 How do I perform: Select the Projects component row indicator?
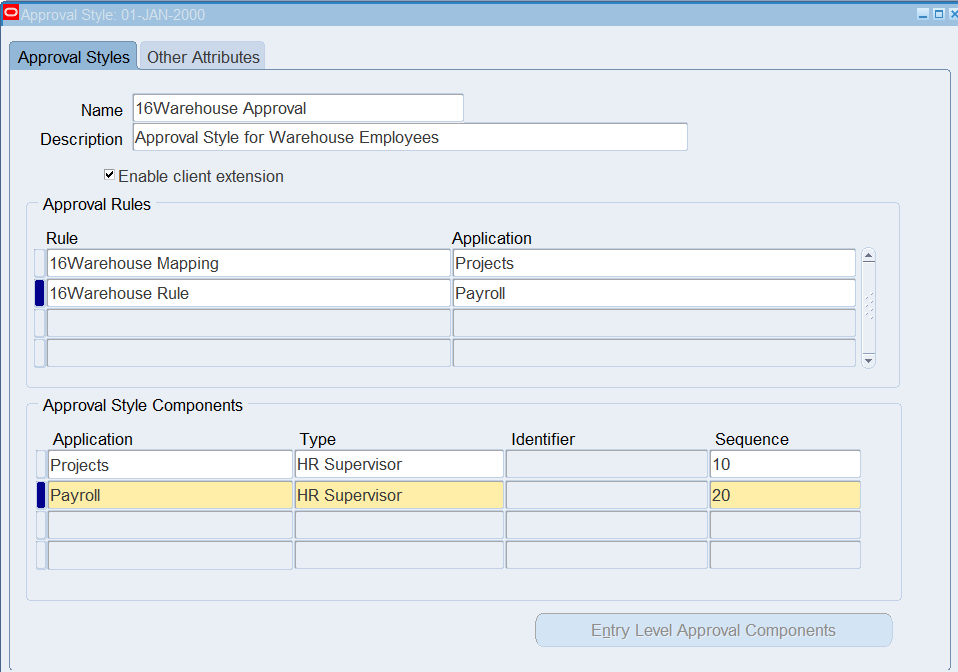[x=41, y=465]
